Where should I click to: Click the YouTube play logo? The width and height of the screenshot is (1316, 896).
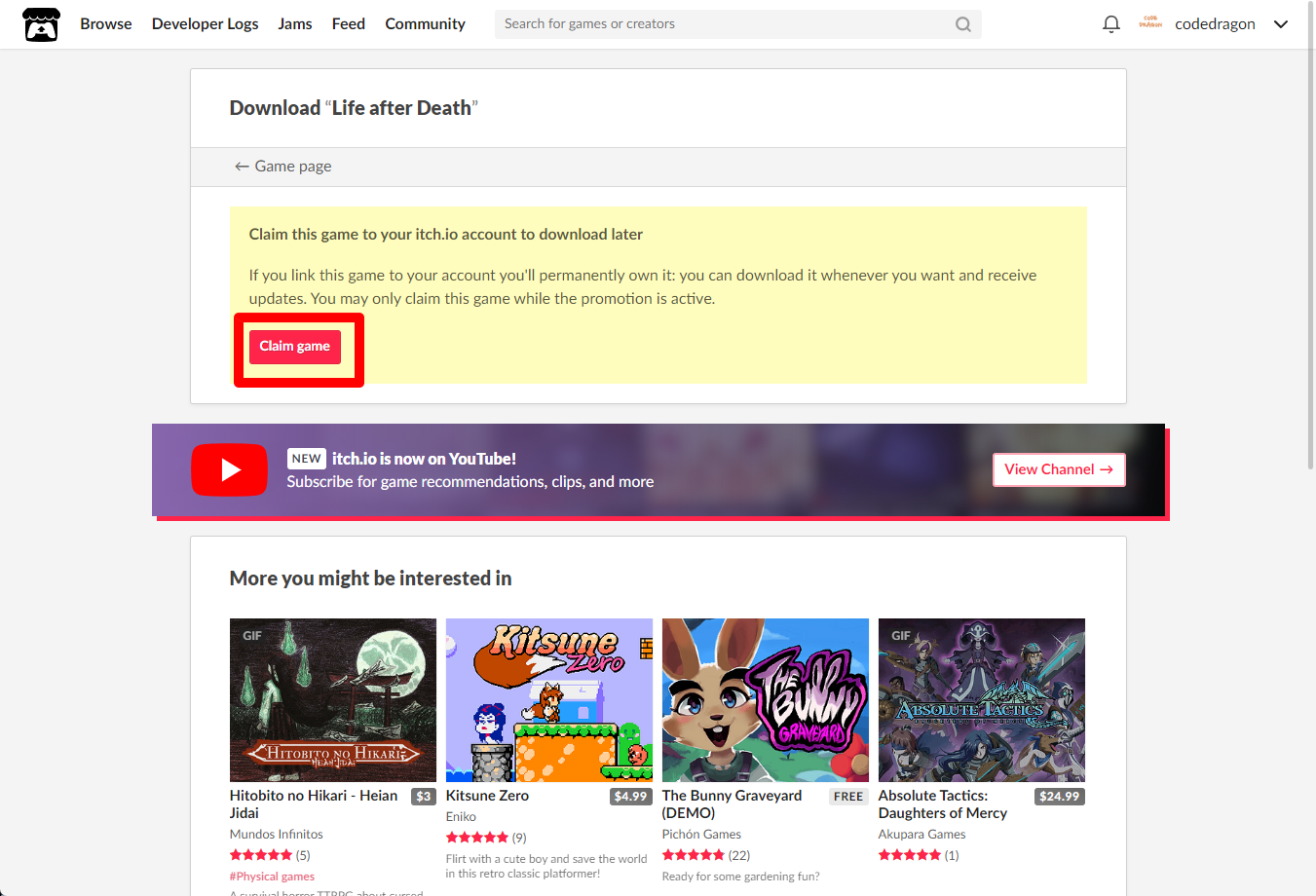pyautogui.click(x=230, y=469)
